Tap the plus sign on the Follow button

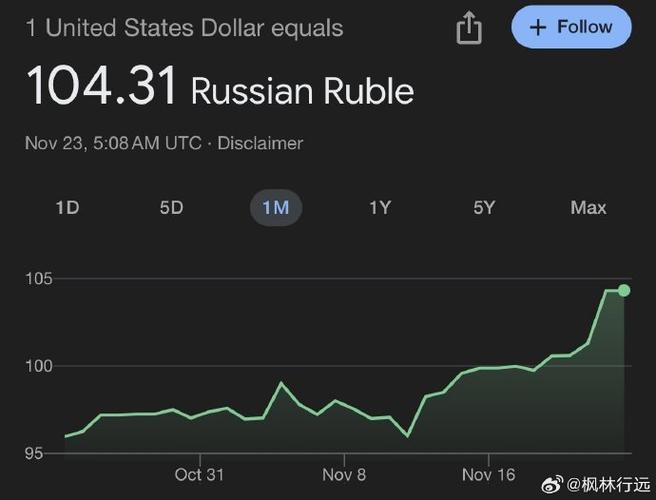(538, 28)
